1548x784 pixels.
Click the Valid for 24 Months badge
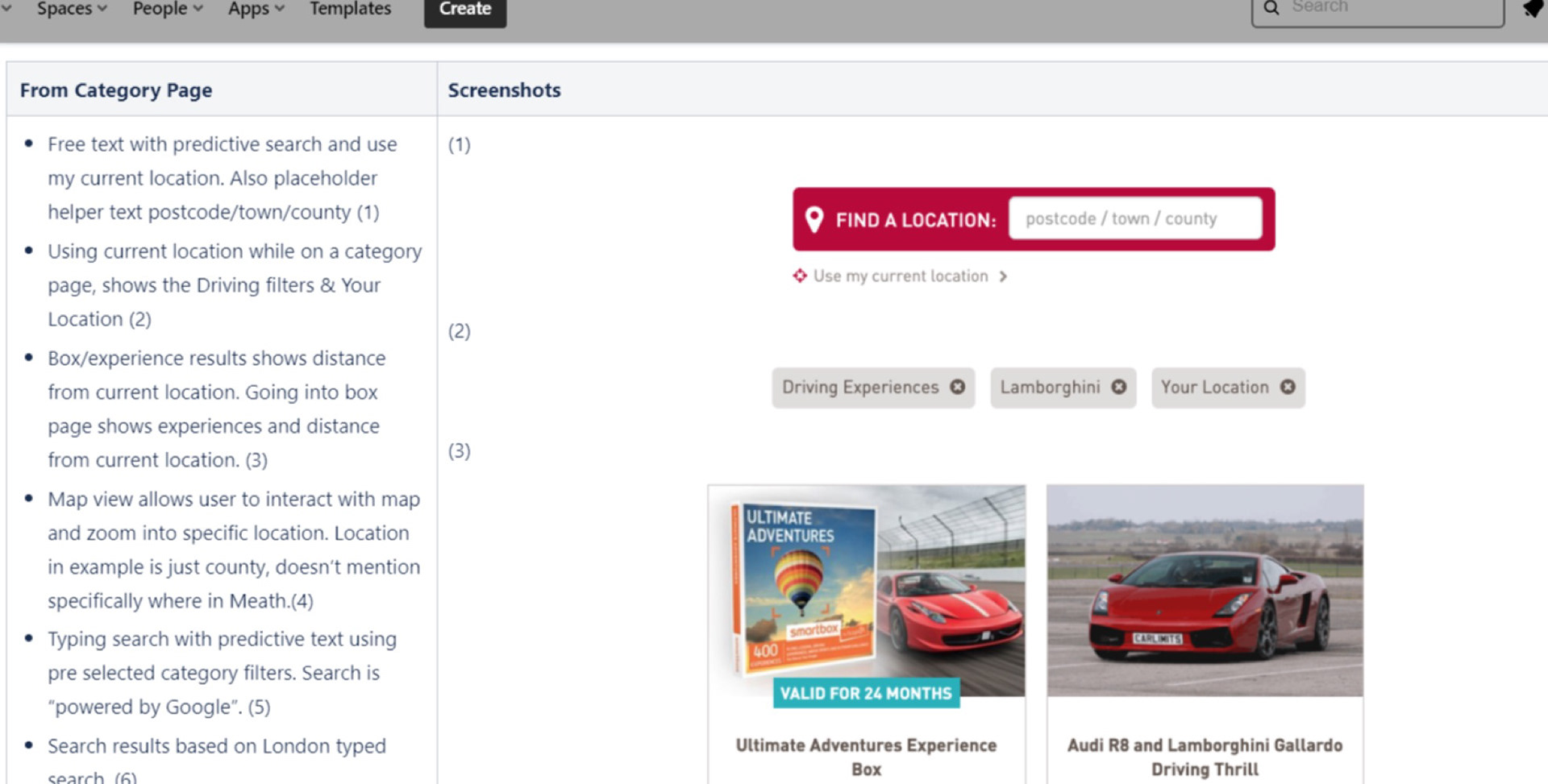(x=866, y=693)
